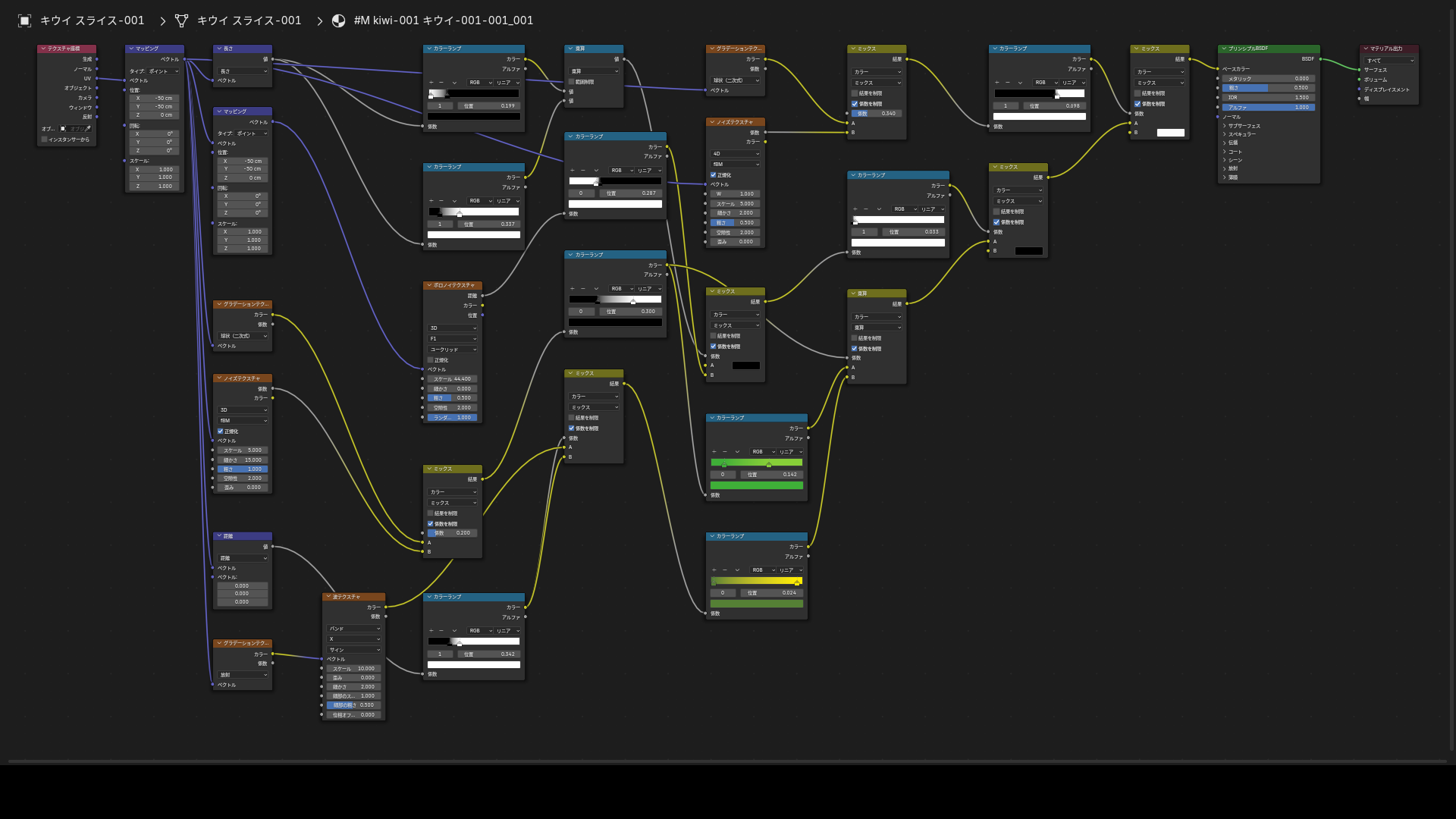Screen dimensions: 1456x819
Task: Click the green color bar on ramp 0.142
Action: [x=757, y=485]
